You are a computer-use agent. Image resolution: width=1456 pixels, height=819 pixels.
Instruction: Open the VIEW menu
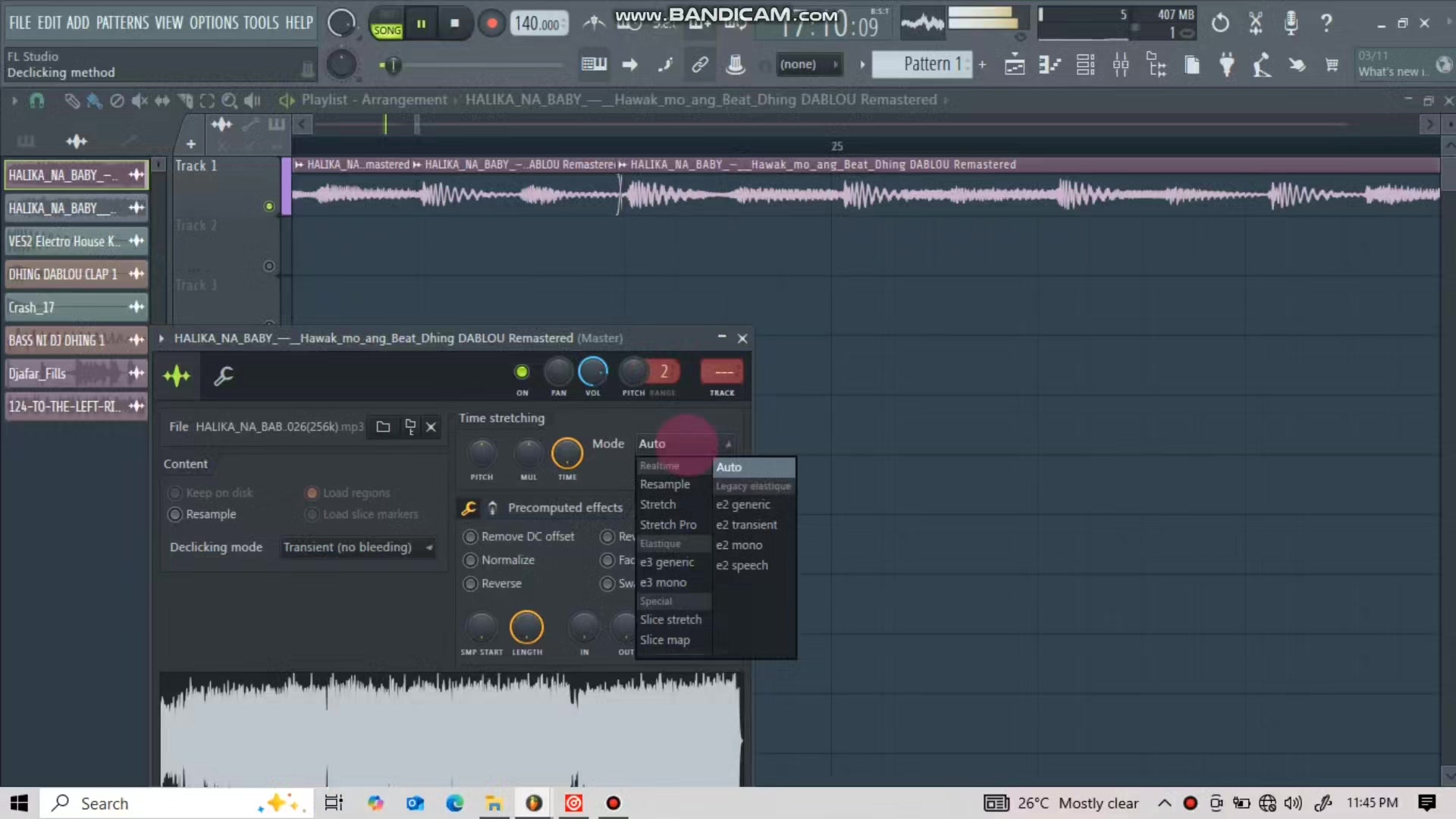pos(169,23)
